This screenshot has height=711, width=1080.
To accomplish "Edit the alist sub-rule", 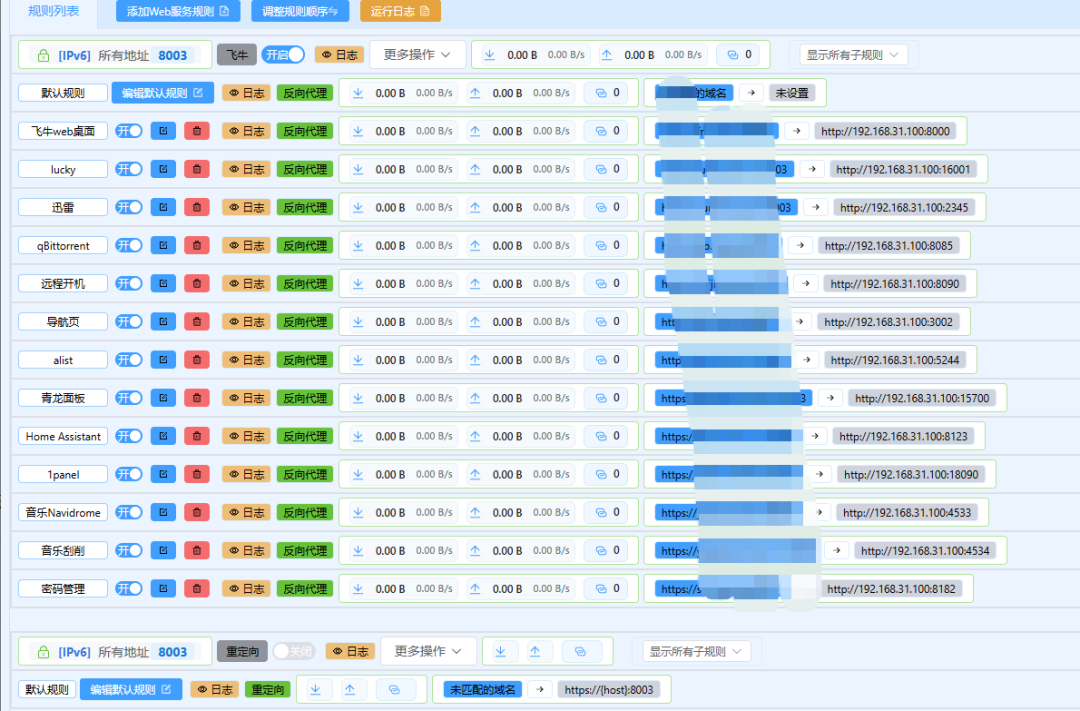I will [x=163, y=360].
